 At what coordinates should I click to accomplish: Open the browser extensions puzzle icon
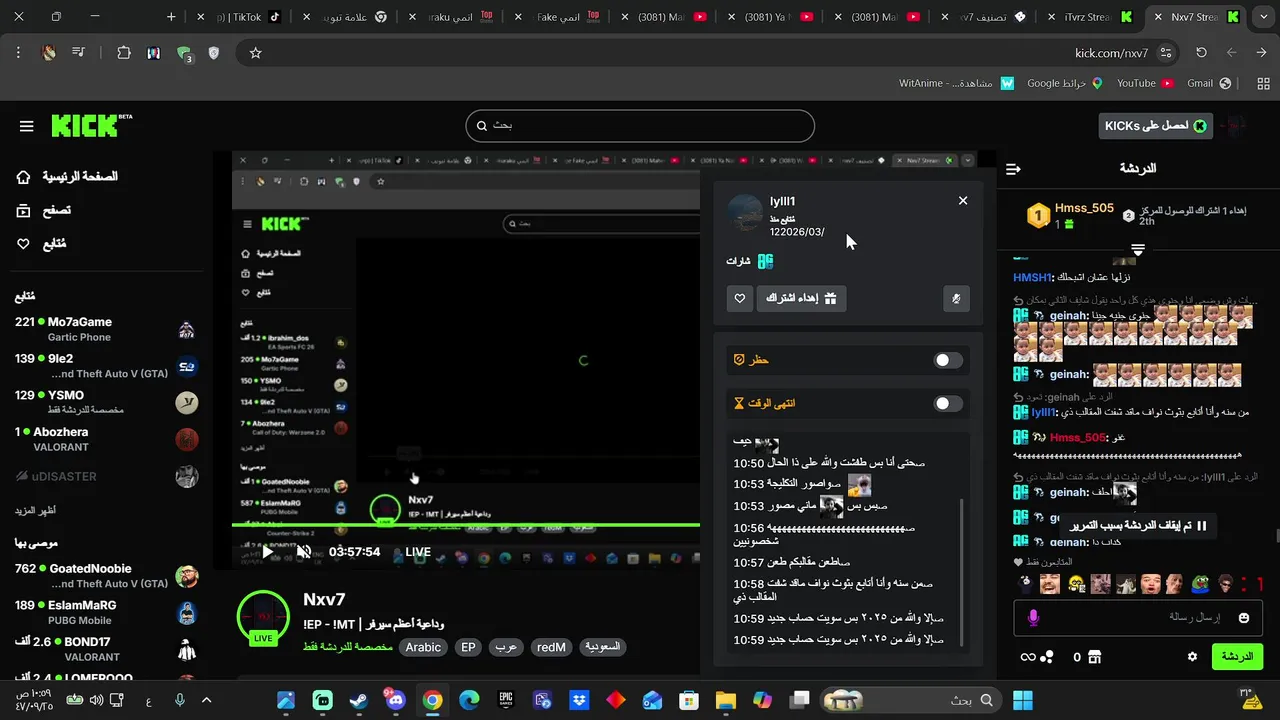click(124, 53)
